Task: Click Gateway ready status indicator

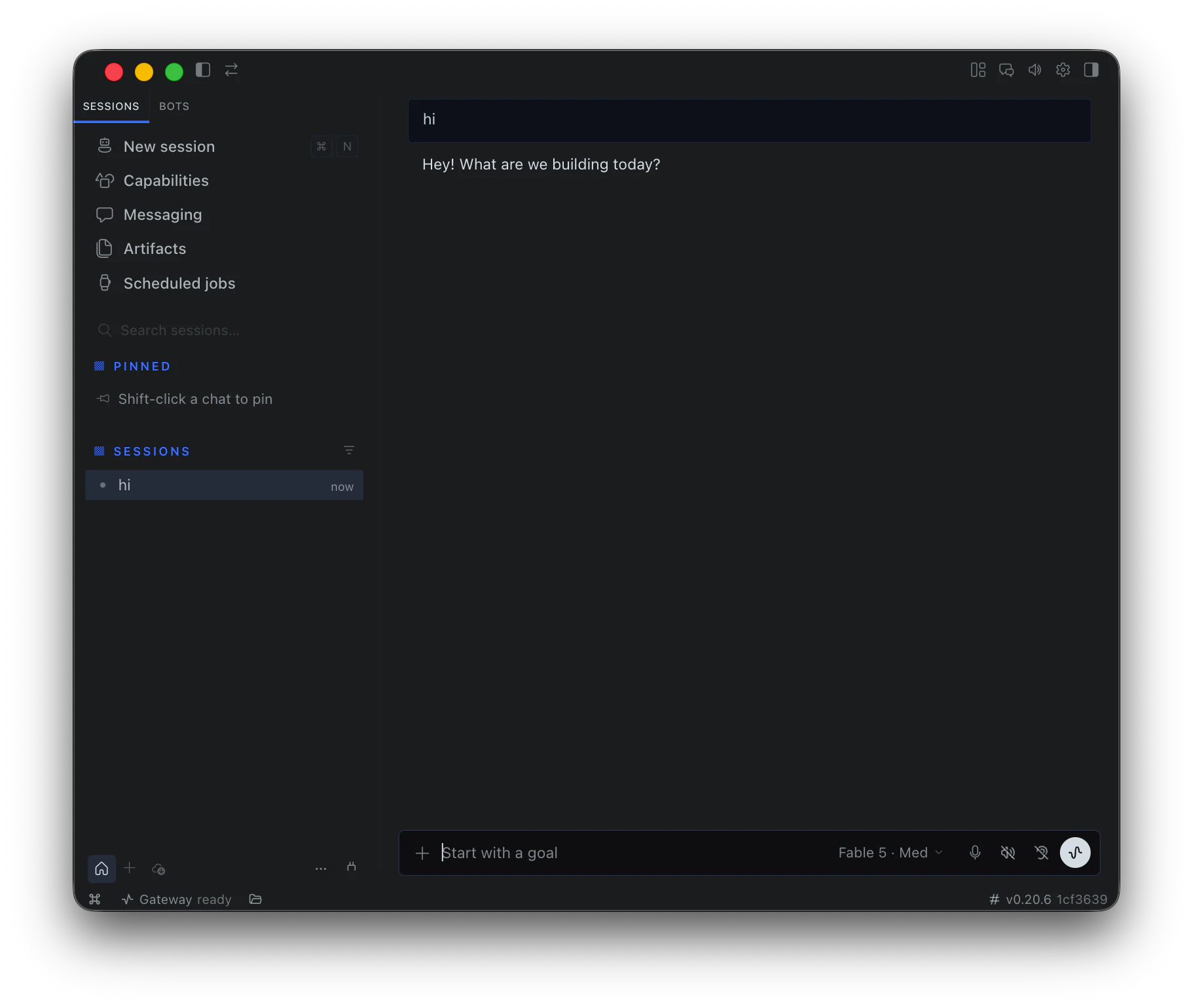Action: [177, 899]
